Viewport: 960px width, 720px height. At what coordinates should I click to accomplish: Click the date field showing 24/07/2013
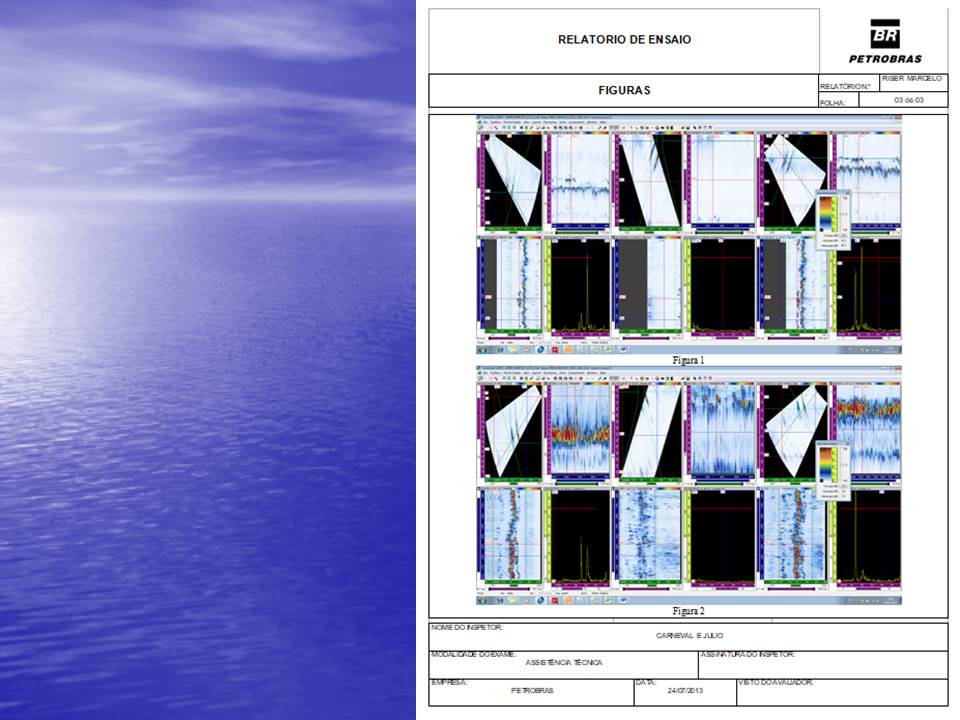[x=685, y=691]
